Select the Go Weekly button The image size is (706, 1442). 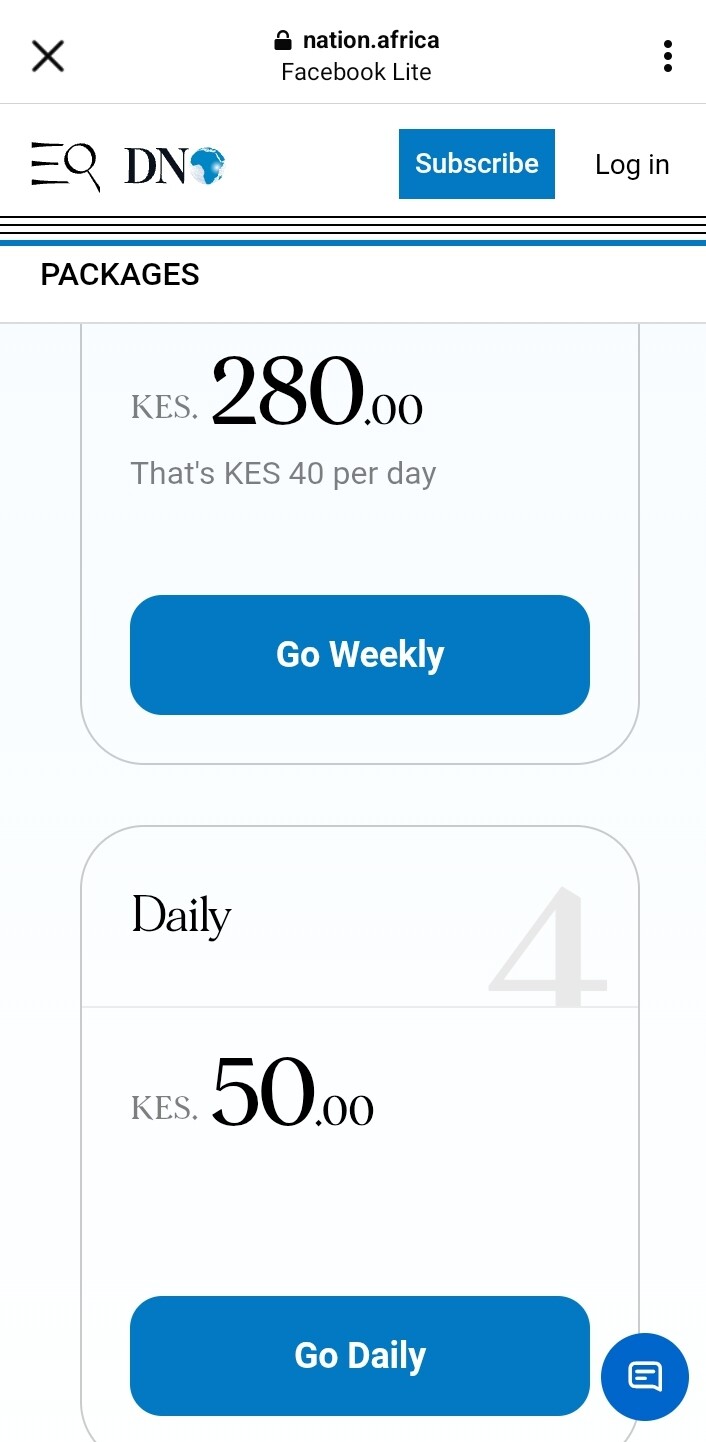coord(360,655)
